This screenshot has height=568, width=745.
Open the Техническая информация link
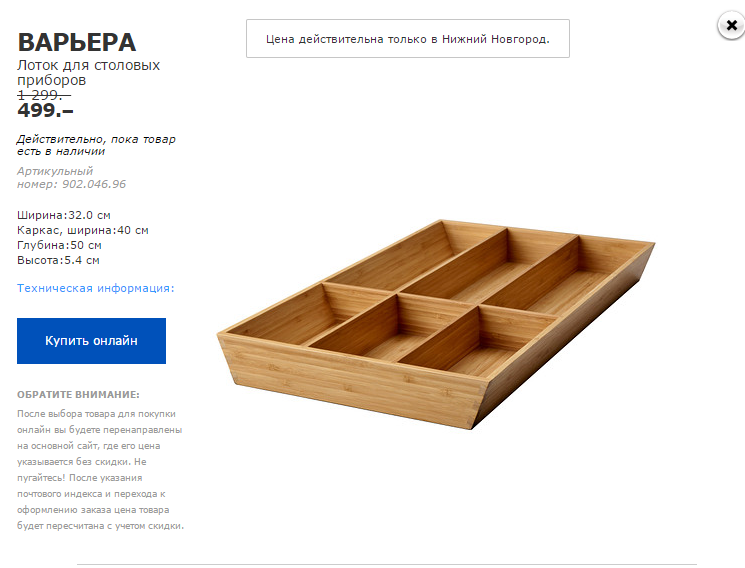pyautogui.click(x=96, y=288)
